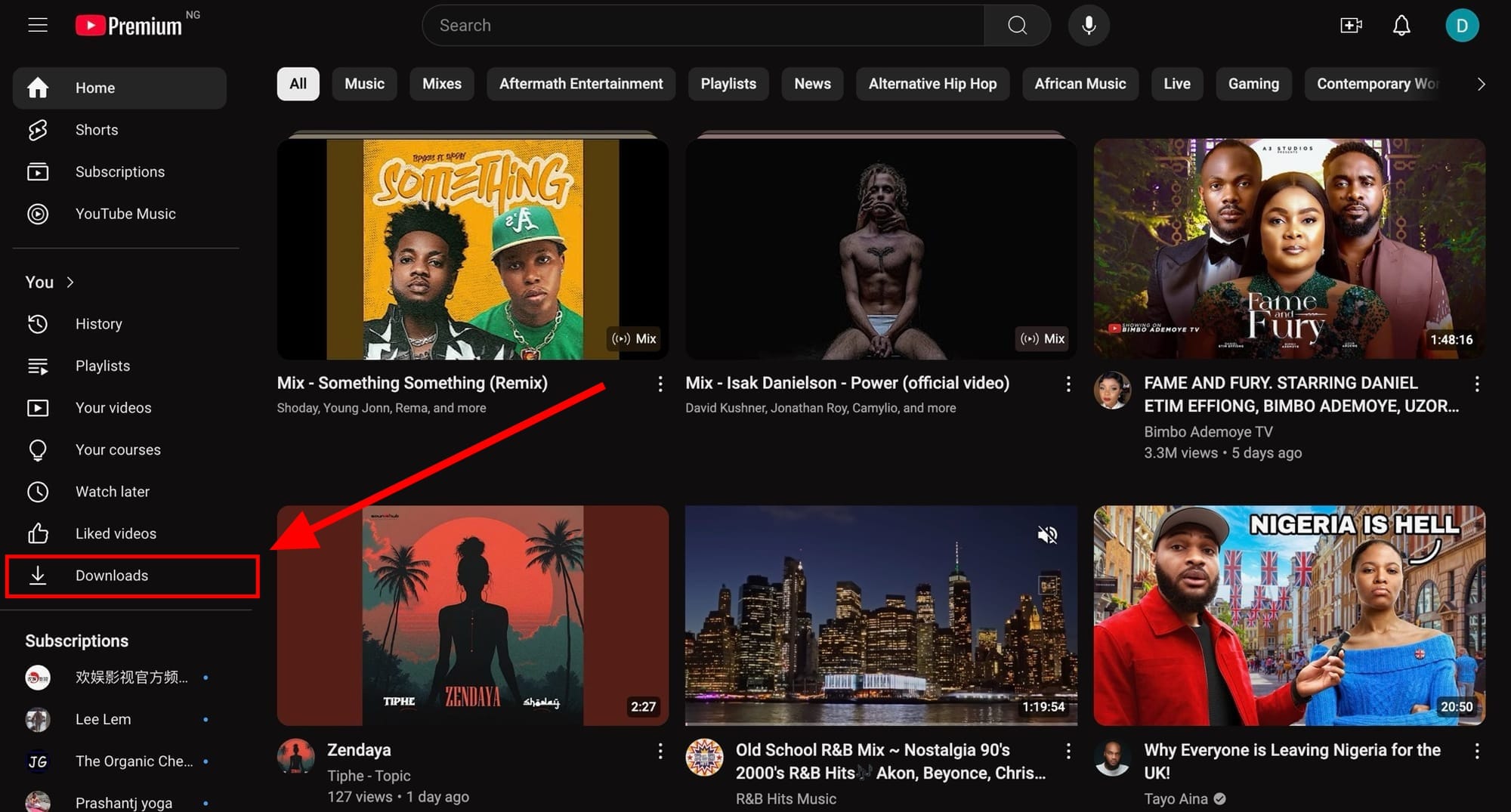1511x812 pixels.
Task: Open options for Mix - Isak Danielson
Action: tap(1068, 384)
